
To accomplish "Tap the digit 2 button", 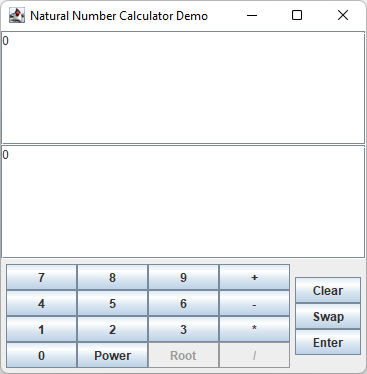I will click(113, 329).
